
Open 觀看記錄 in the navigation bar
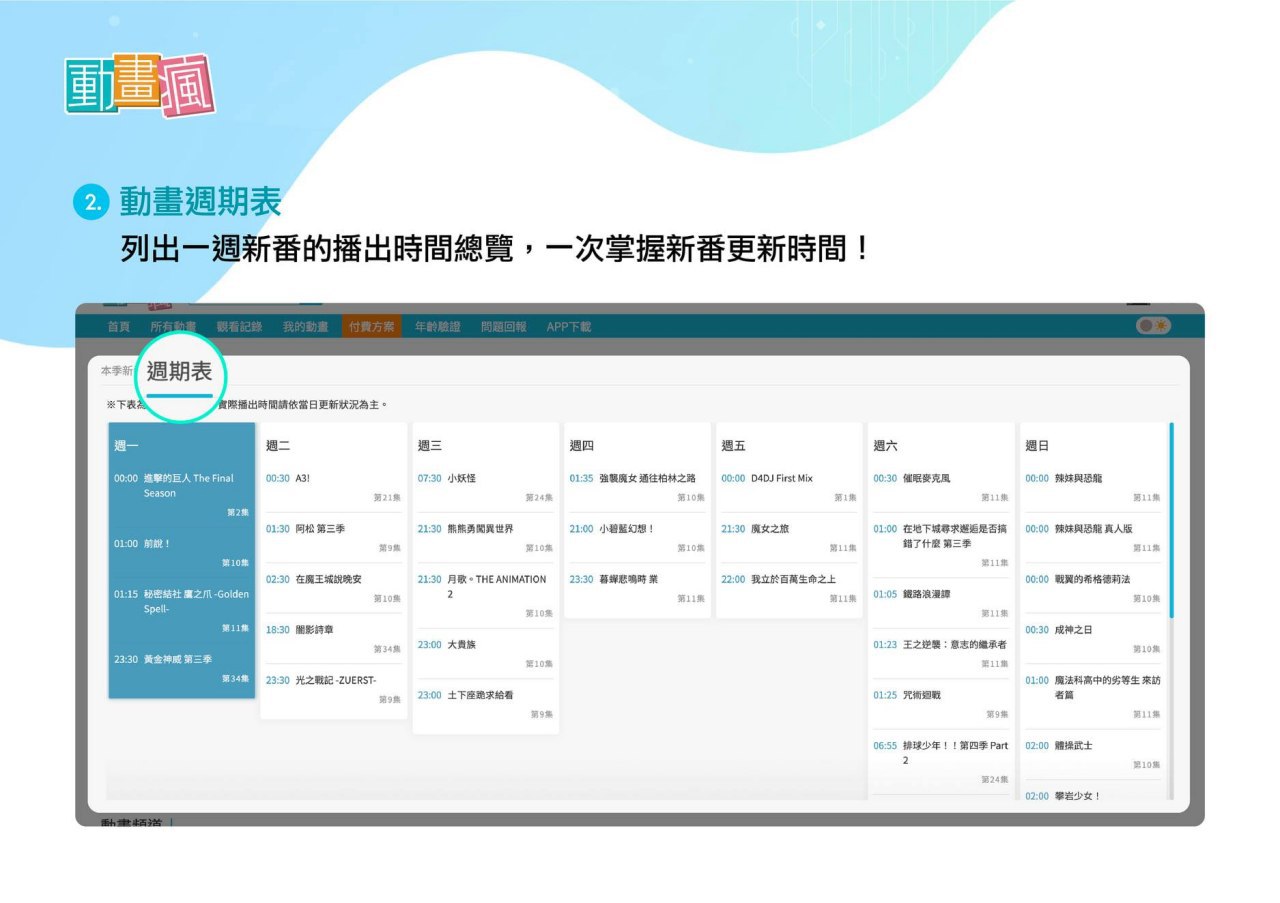tap(239, 327)
